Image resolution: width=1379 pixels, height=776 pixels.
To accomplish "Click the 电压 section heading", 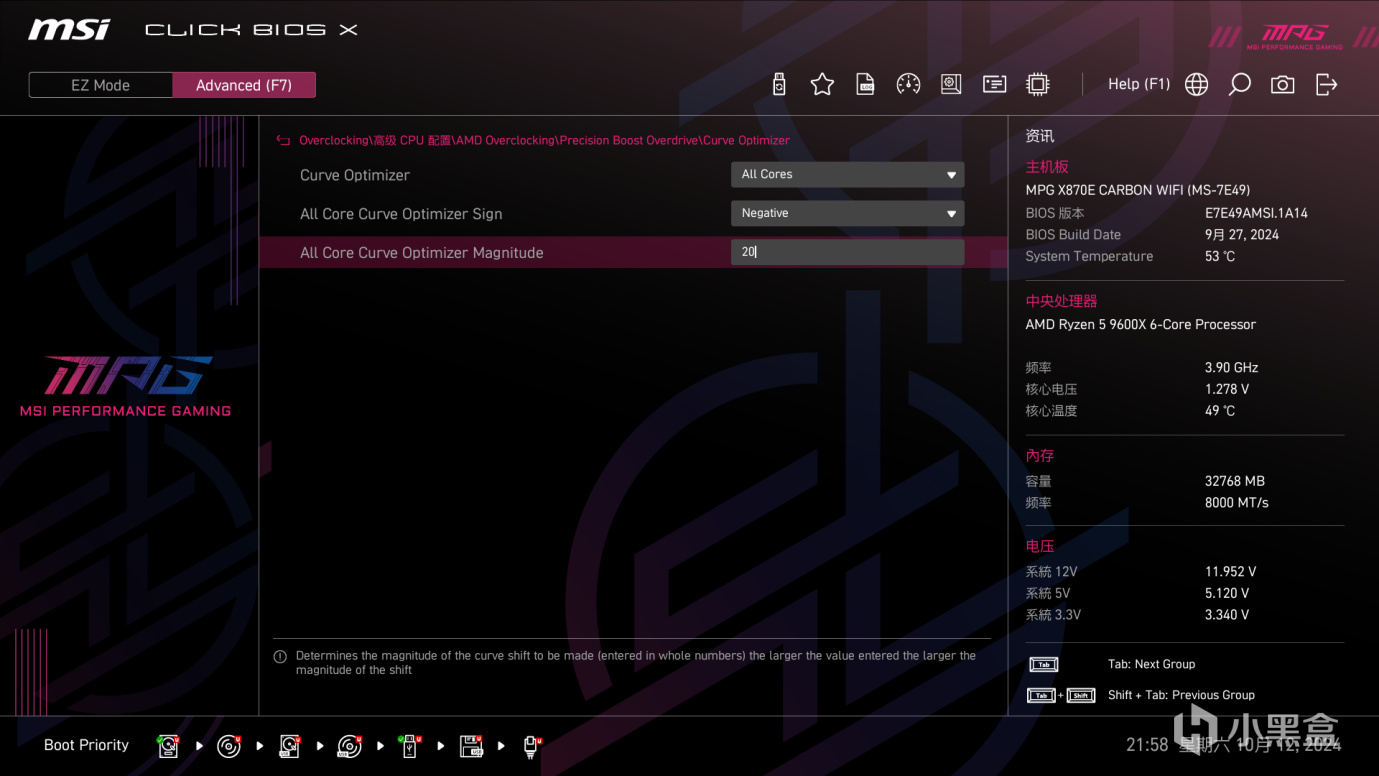I will point(1040,547).
